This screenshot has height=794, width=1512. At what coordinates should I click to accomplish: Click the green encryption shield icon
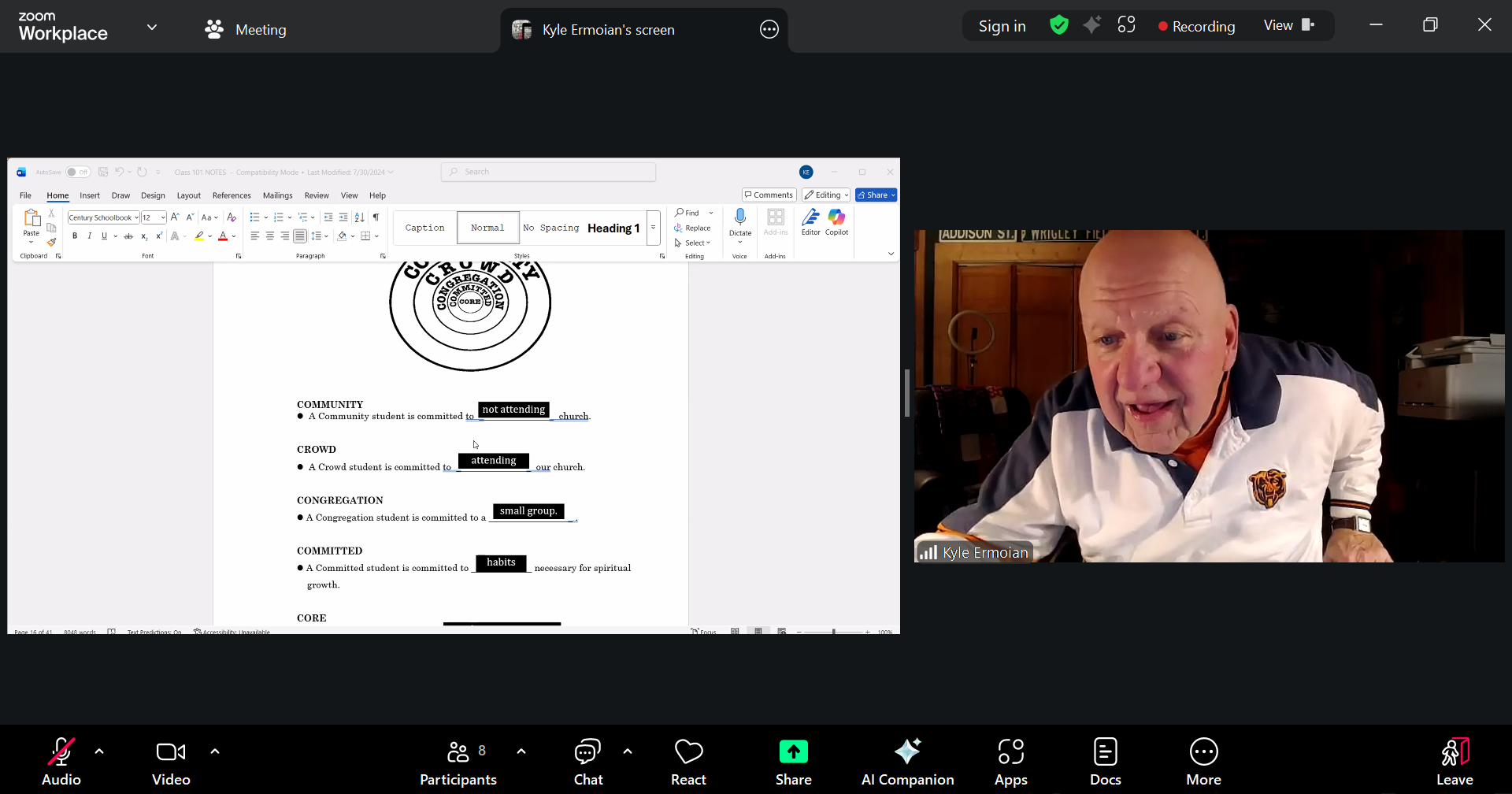point(1059,26)
